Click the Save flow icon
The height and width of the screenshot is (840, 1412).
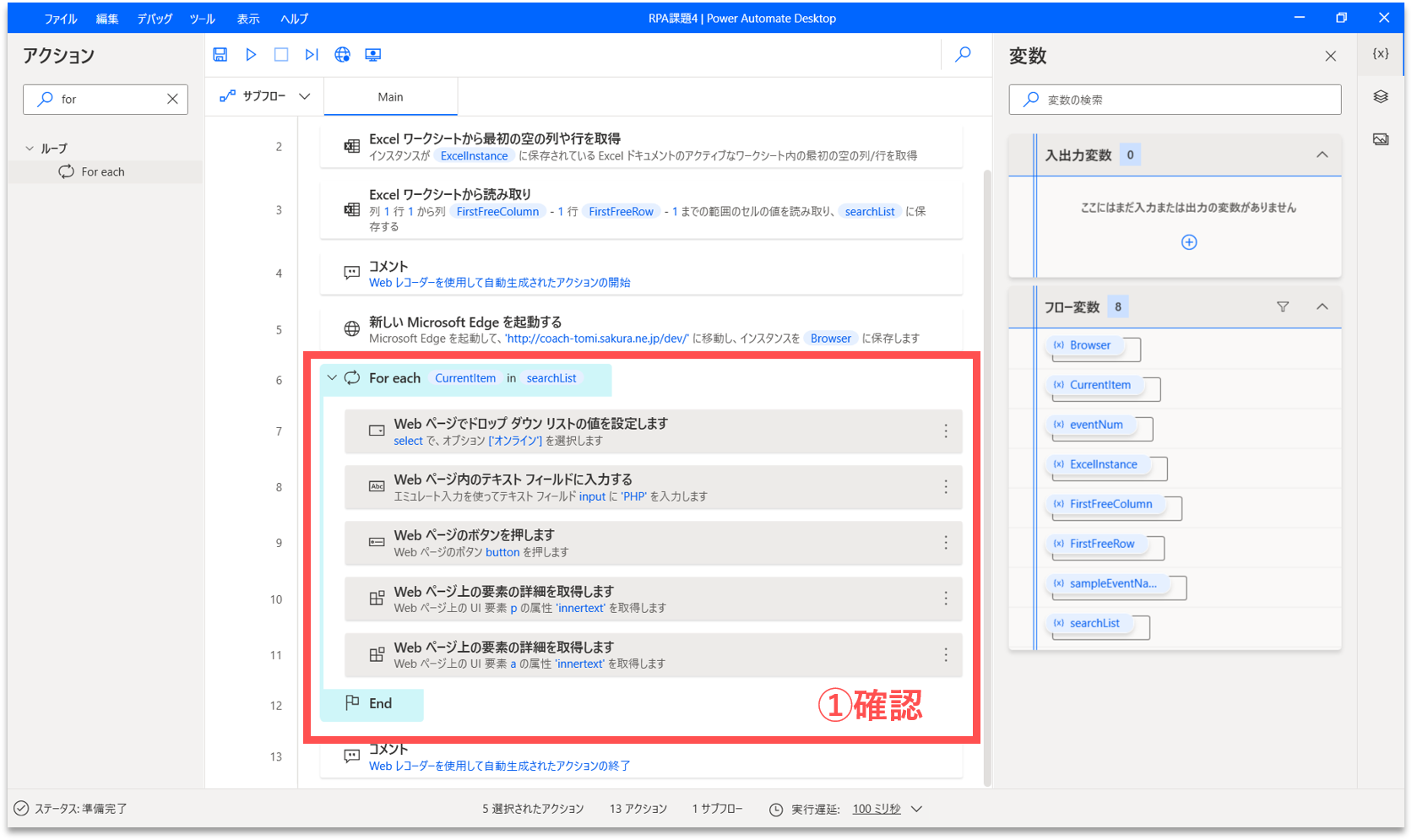220,55
